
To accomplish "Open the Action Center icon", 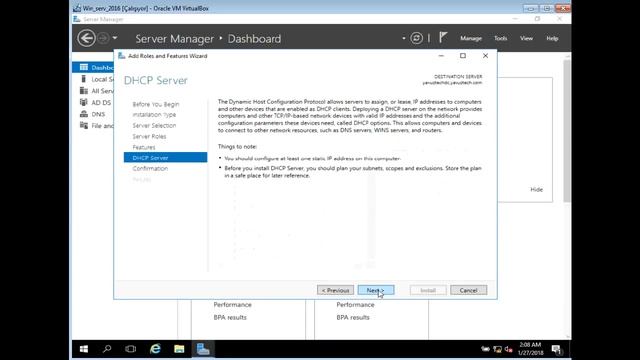I will click(556, 349).
